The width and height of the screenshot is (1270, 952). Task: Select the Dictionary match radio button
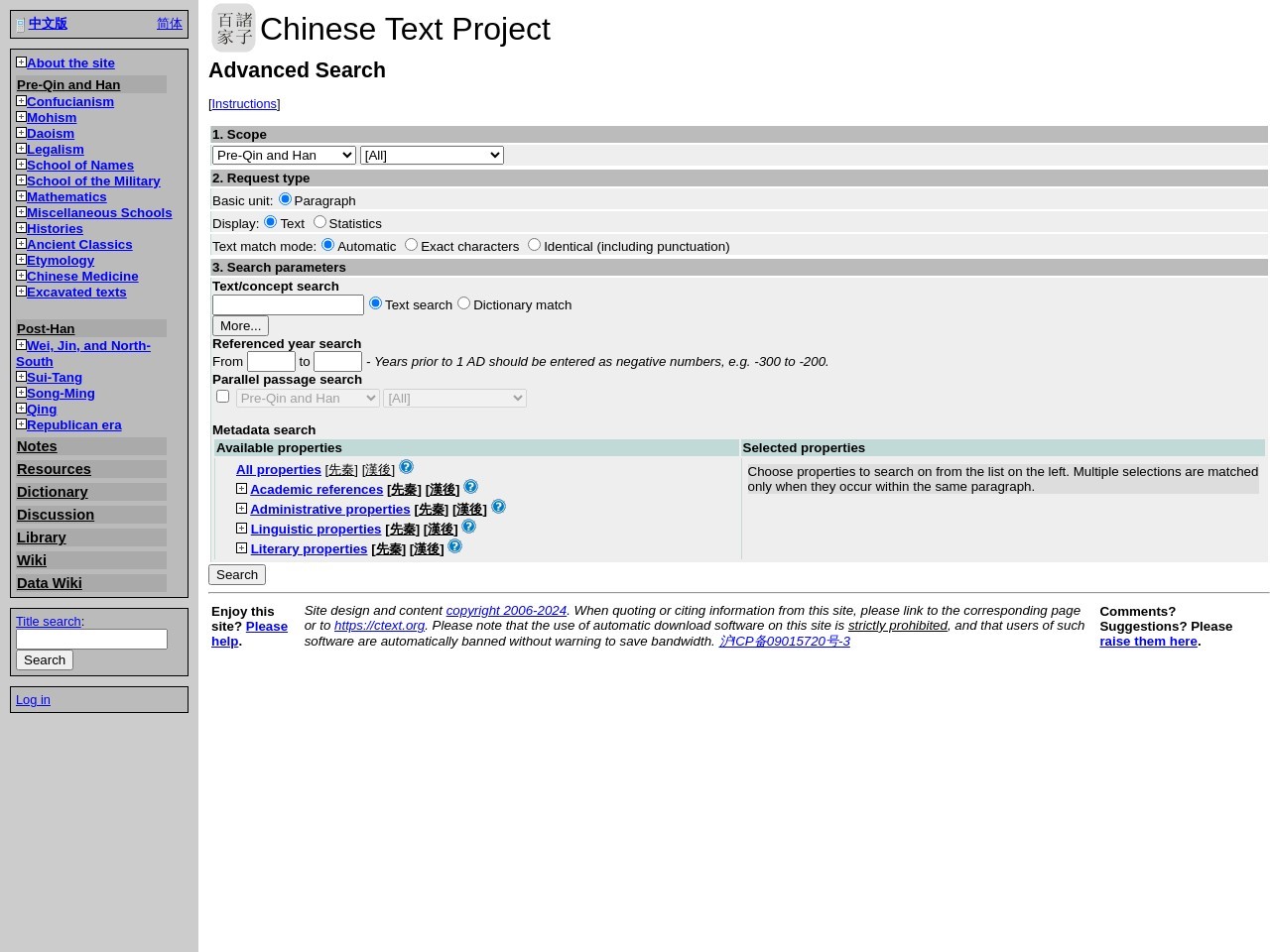[463, 303]
